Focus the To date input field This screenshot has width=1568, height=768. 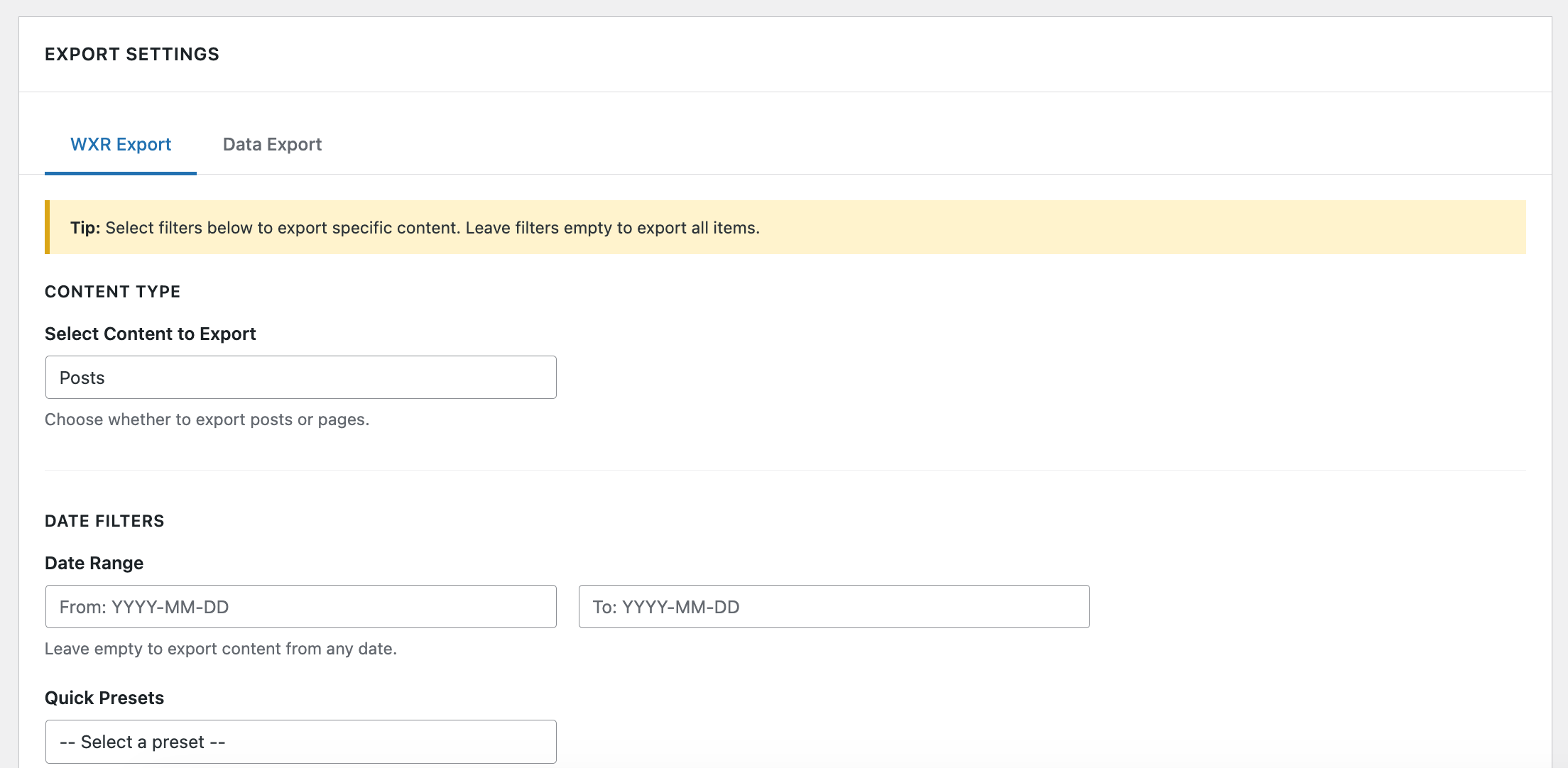click(834, 607)
